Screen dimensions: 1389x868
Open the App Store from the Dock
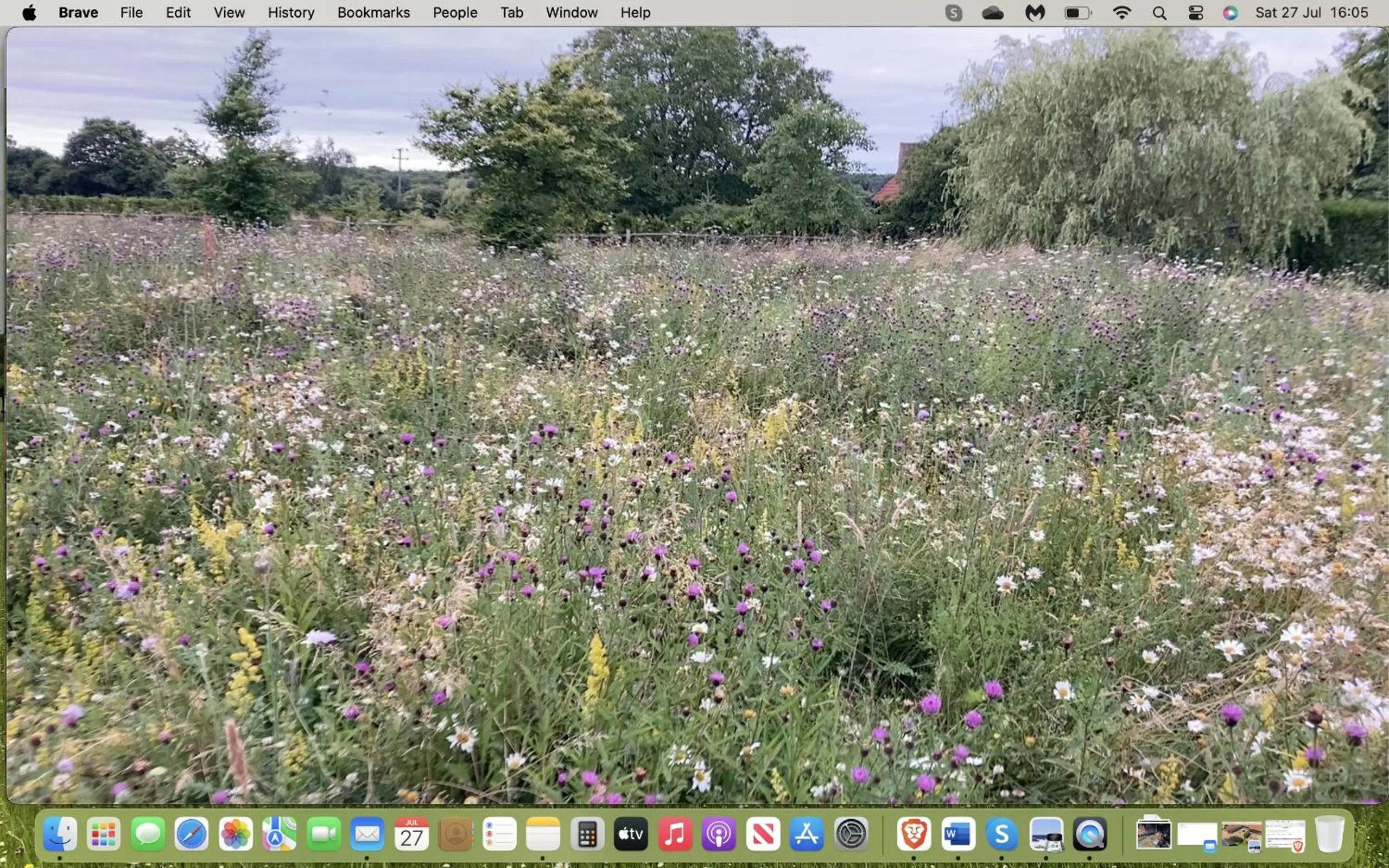[x=807, y=834]
